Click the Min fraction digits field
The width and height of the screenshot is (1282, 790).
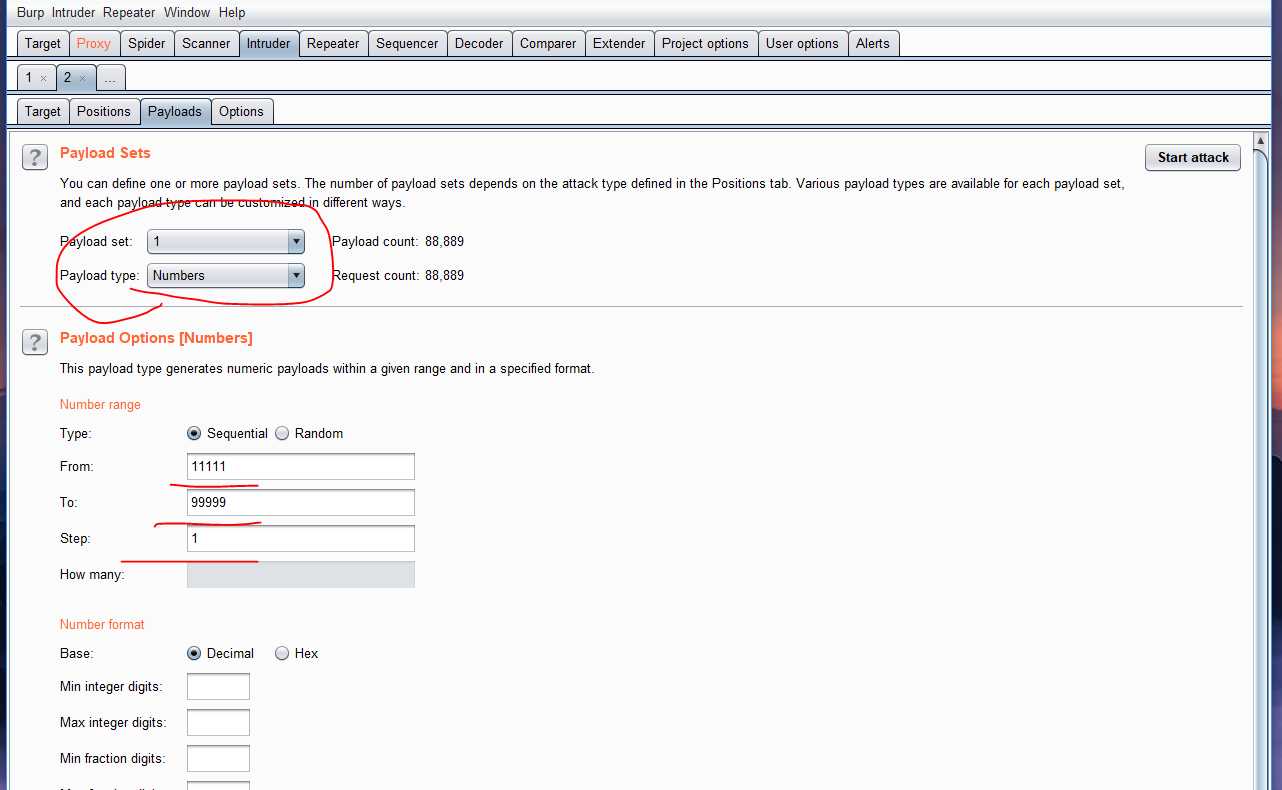pyautogui.click(x=218, y=758)
